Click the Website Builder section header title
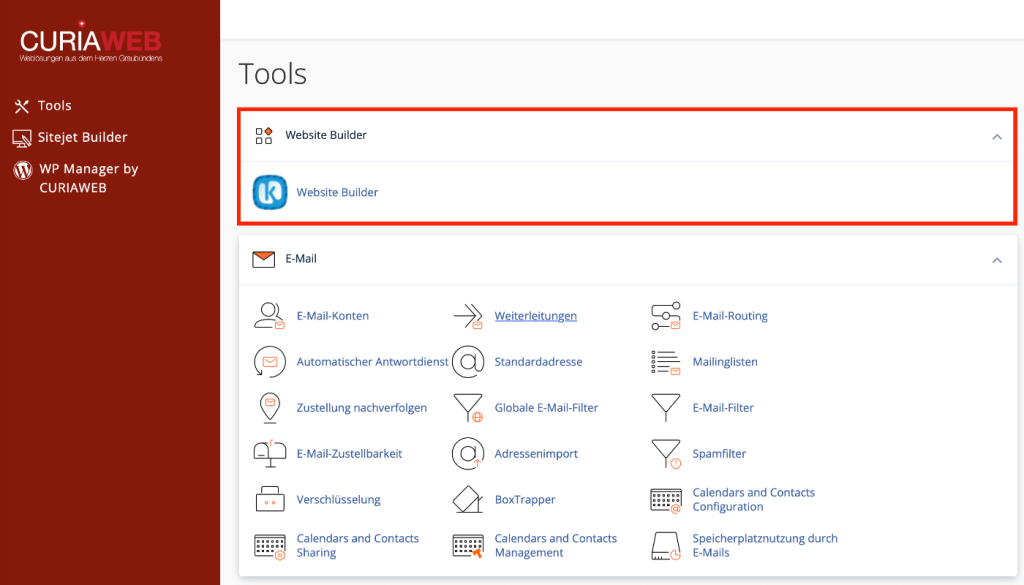This screenshot has width=1024, height=585. (x=326, y=135)
